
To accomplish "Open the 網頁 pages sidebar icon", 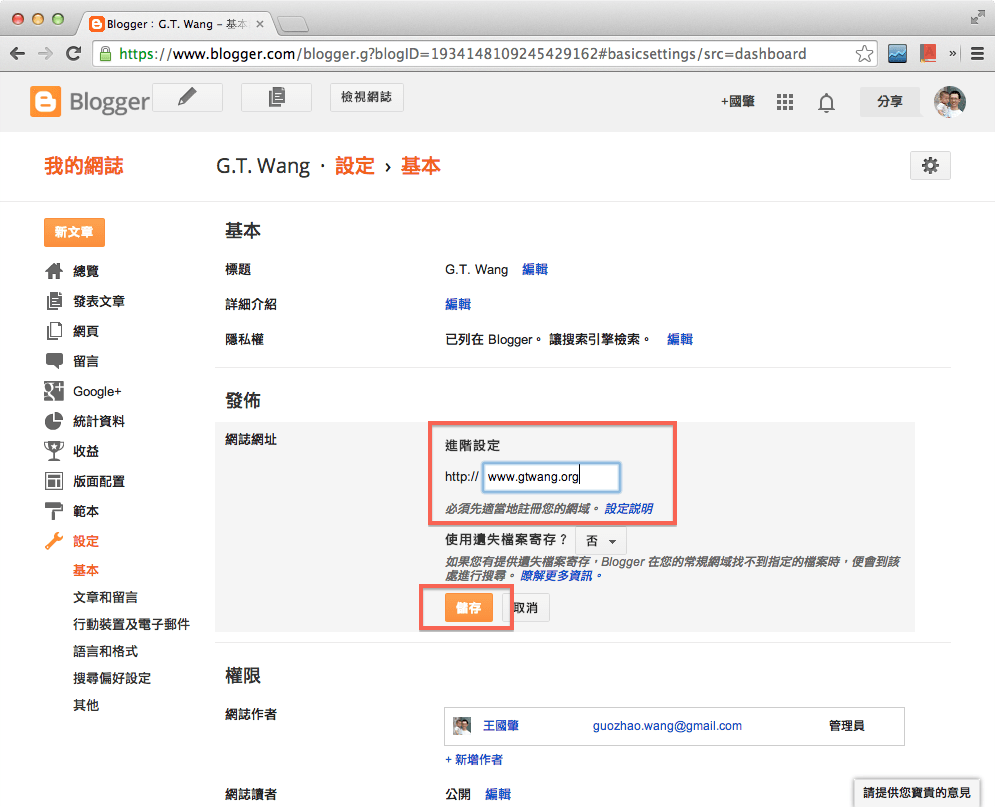I will point(52,331).
